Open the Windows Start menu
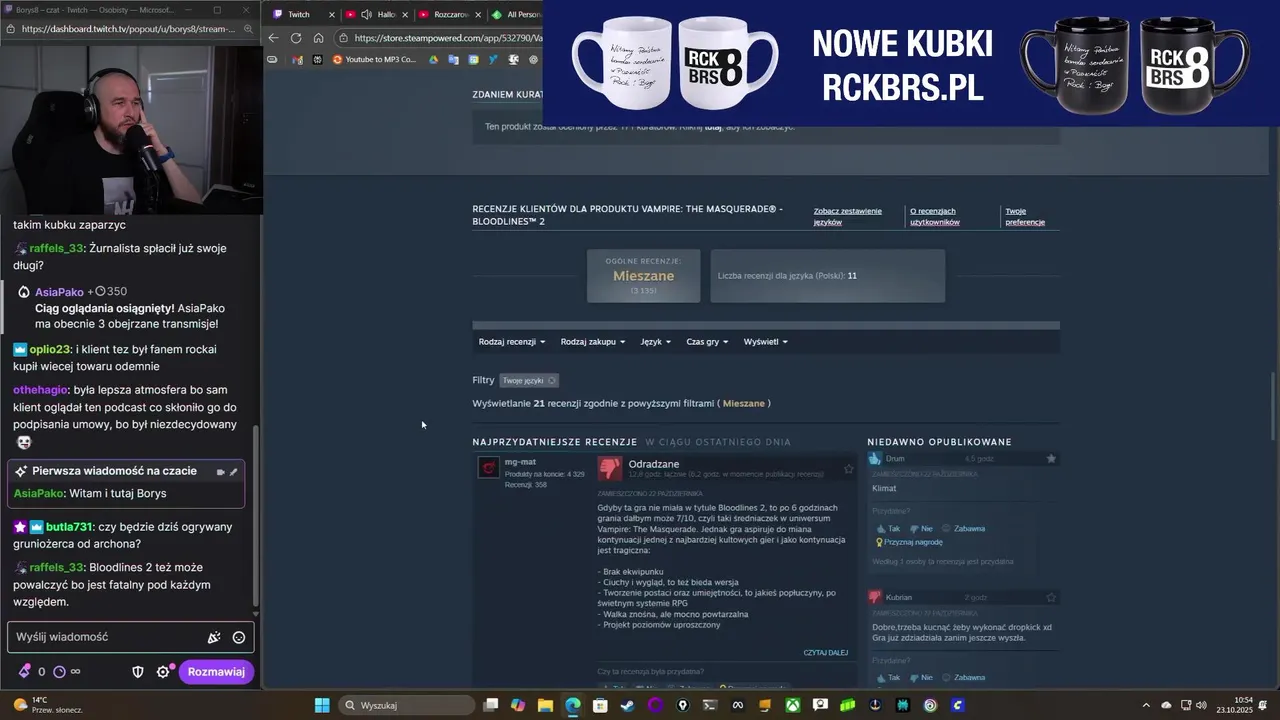The image size is (1280, 720). point(322,705)
